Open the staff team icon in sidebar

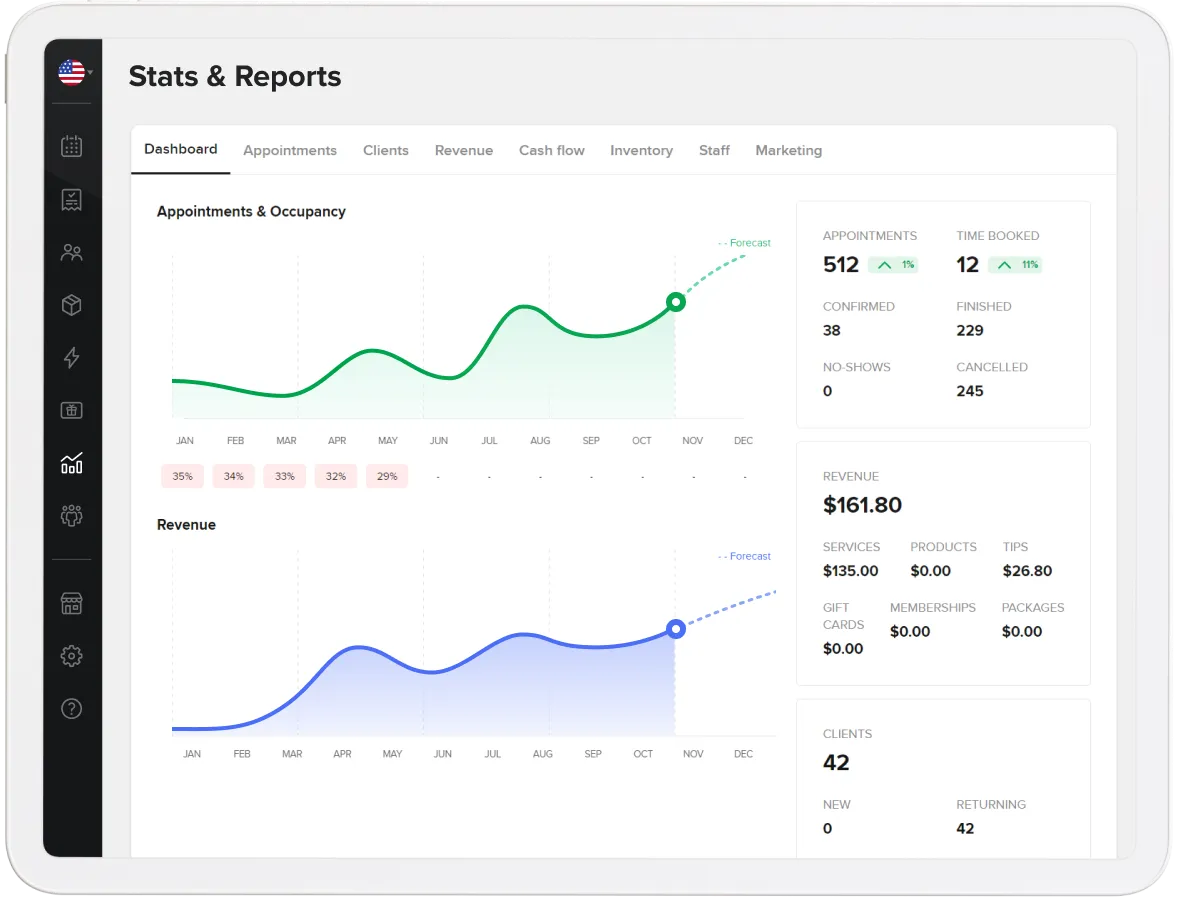tap(72, 516)
